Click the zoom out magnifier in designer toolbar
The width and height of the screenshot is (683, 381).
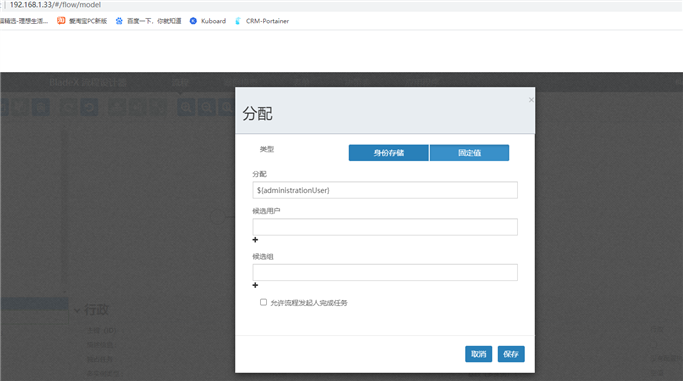coord(207,107)
